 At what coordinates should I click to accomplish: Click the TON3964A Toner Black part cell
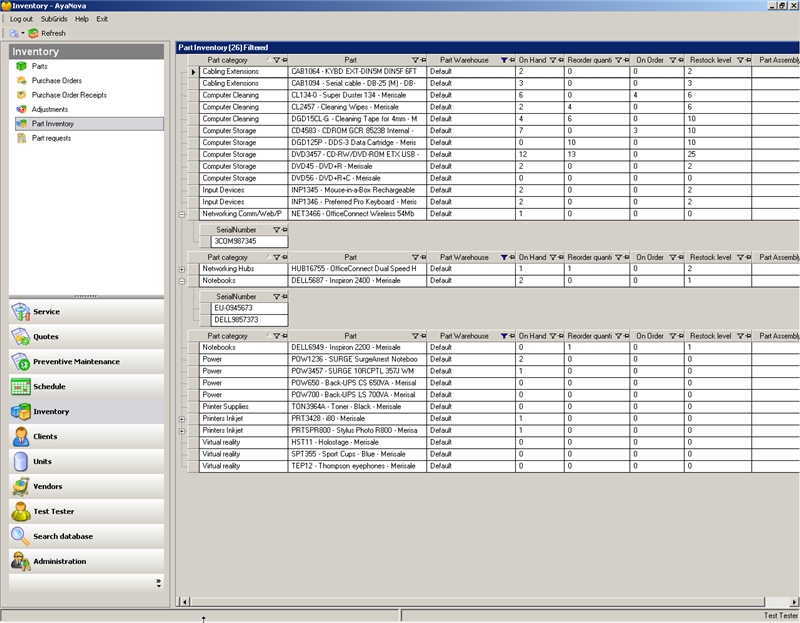point(357,407)
